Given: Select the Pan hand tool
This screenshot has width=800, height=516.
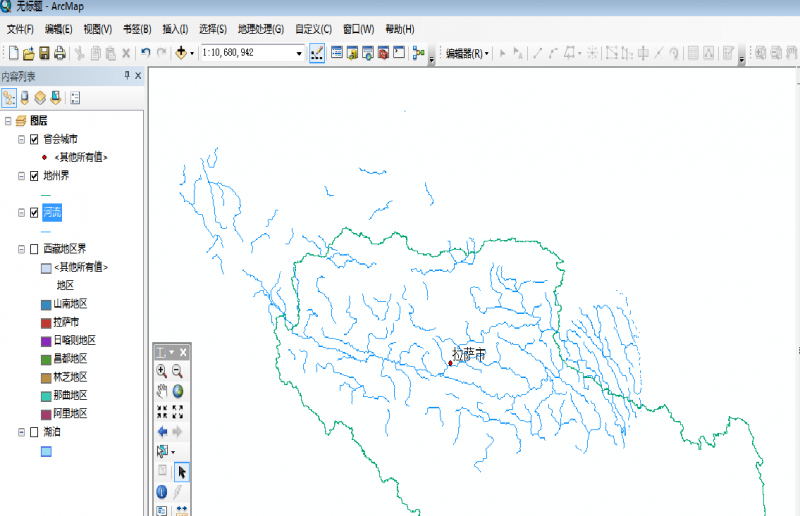Looking at the screenshot, I should [162, 391].
